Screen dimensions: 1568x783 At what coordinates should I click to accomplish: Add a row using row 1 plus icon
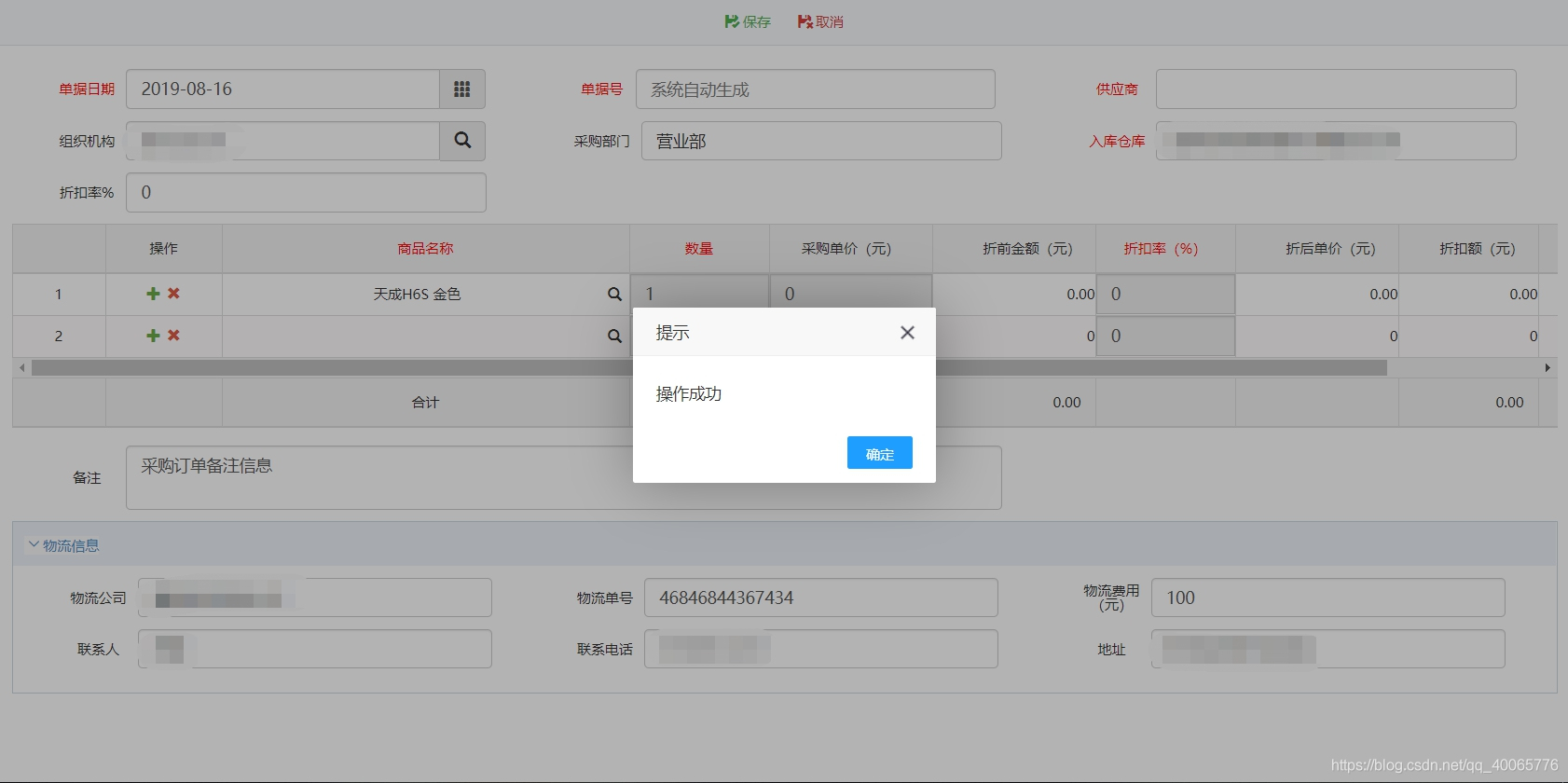(153, 294)
